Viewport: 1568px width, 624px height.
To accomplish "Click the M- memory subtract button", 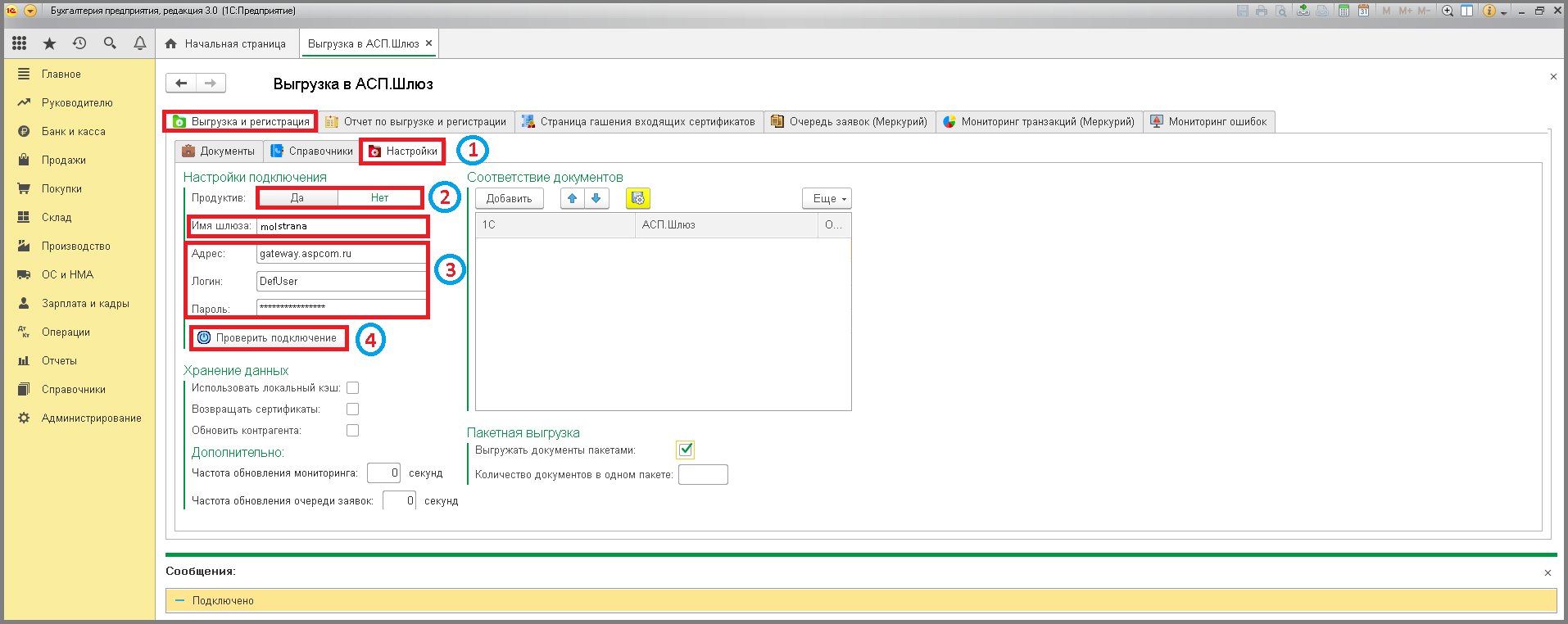I will [1424, 11].
